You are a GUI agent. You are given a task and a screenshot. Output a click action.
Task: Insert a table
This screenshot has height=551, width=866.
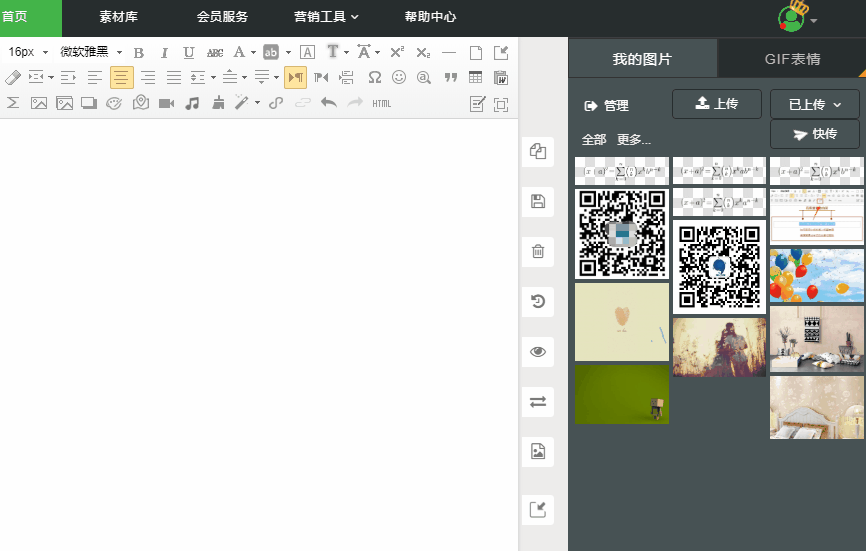click(475, 77)
